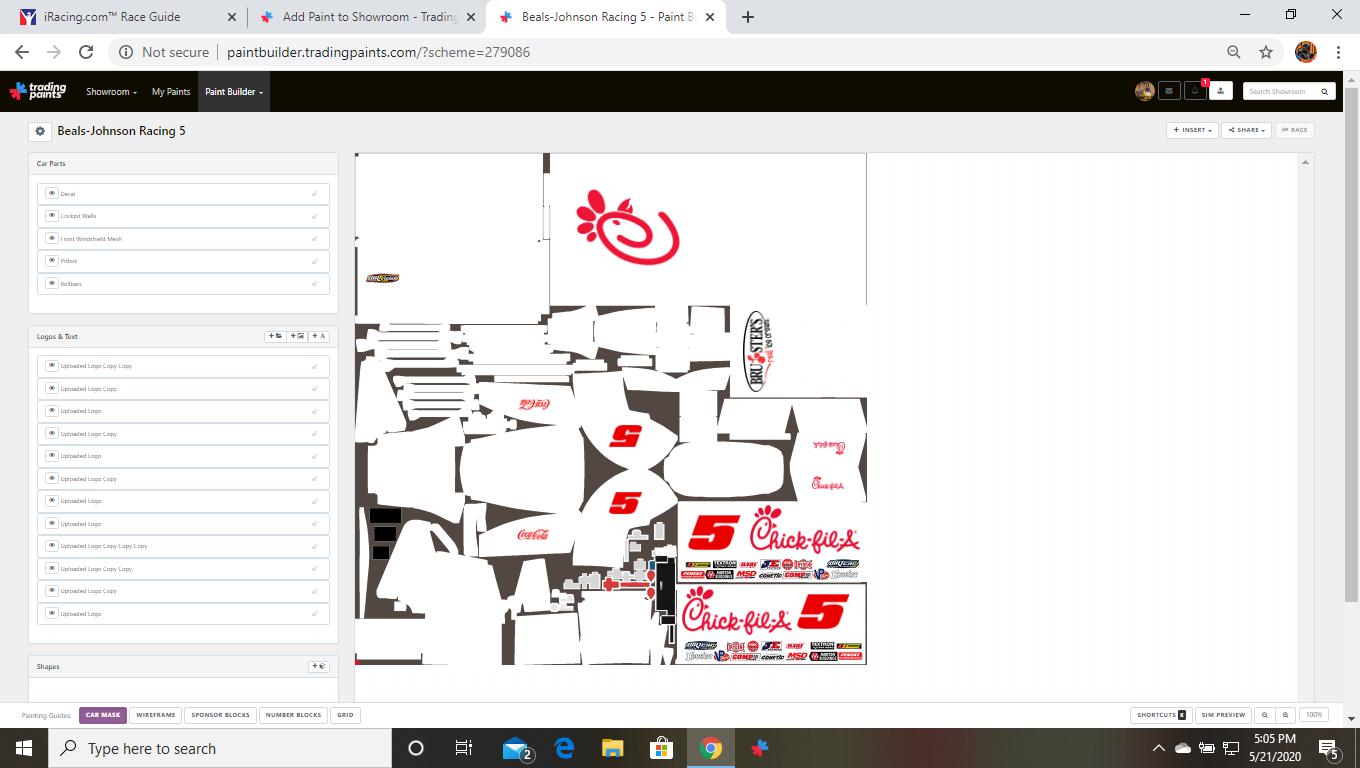Viewport: 1360px width, 768px height.
Task: Click the upload icon in header
Action: coord(1220,91)
